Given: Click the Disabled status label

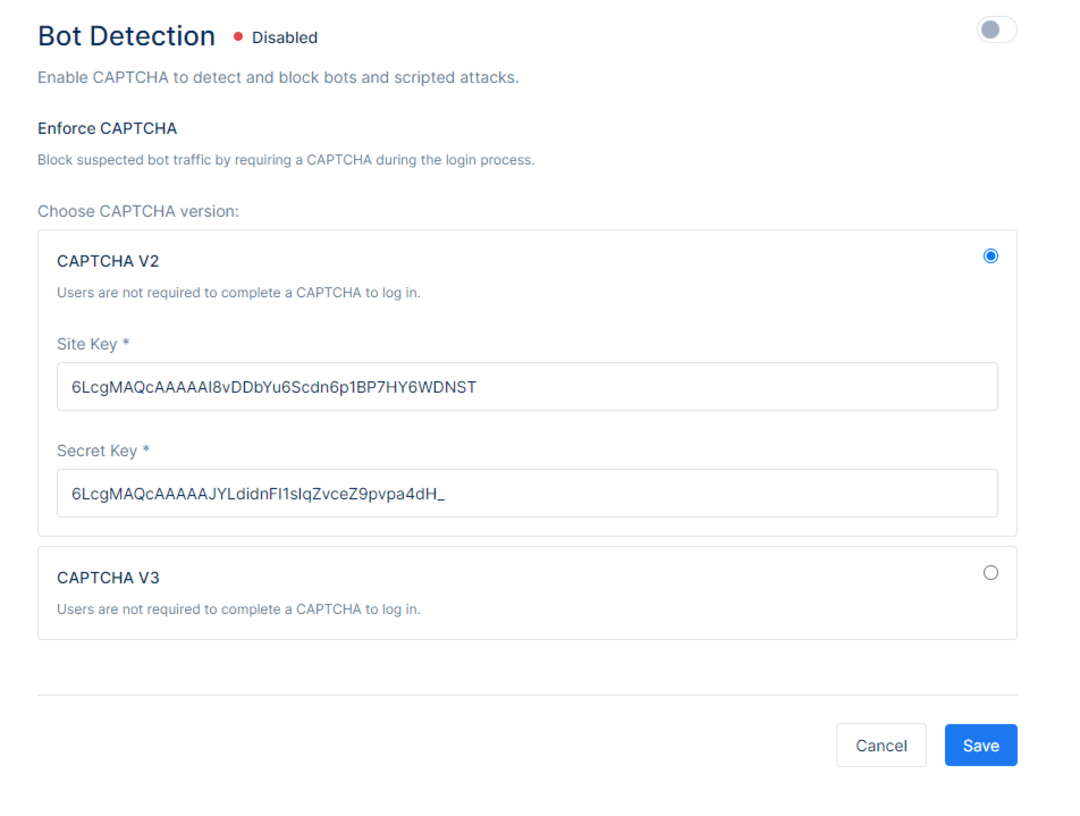Looking at the screenshot, I should pyautogui.click(x=284, y=37).
